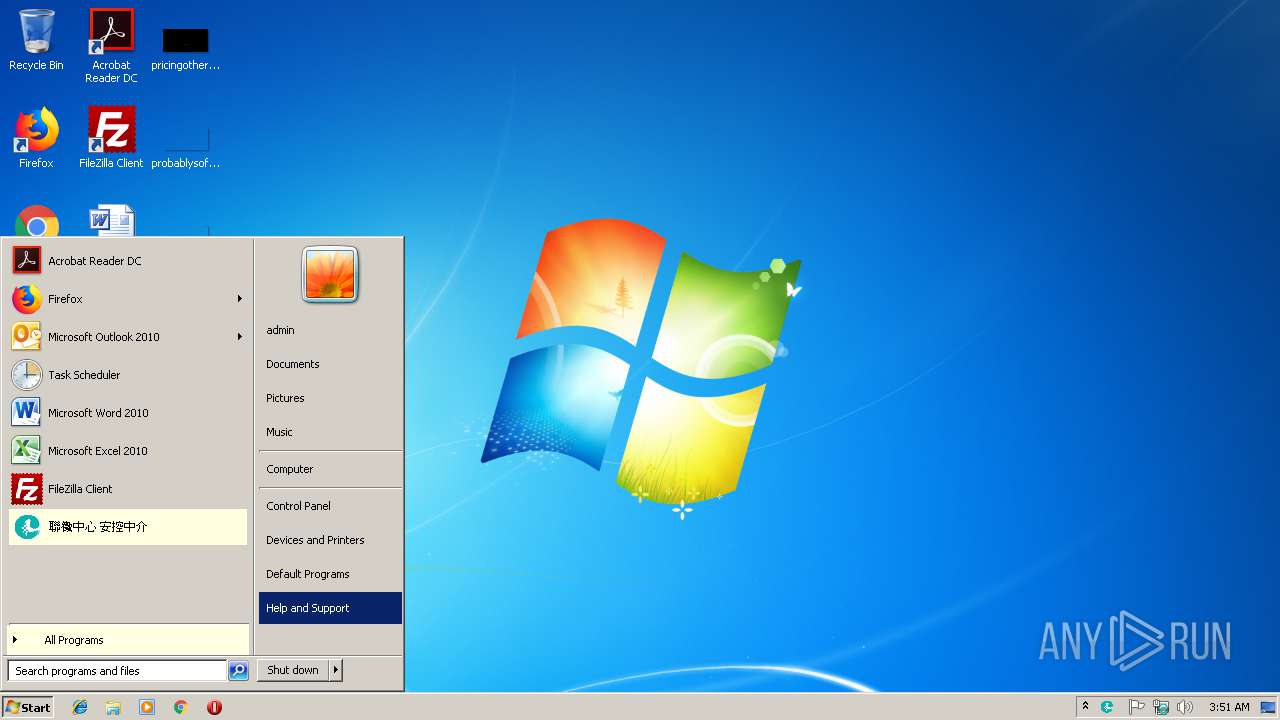
Task: Open the Action Center flag icon
Action: click(x=1137, y=707)
